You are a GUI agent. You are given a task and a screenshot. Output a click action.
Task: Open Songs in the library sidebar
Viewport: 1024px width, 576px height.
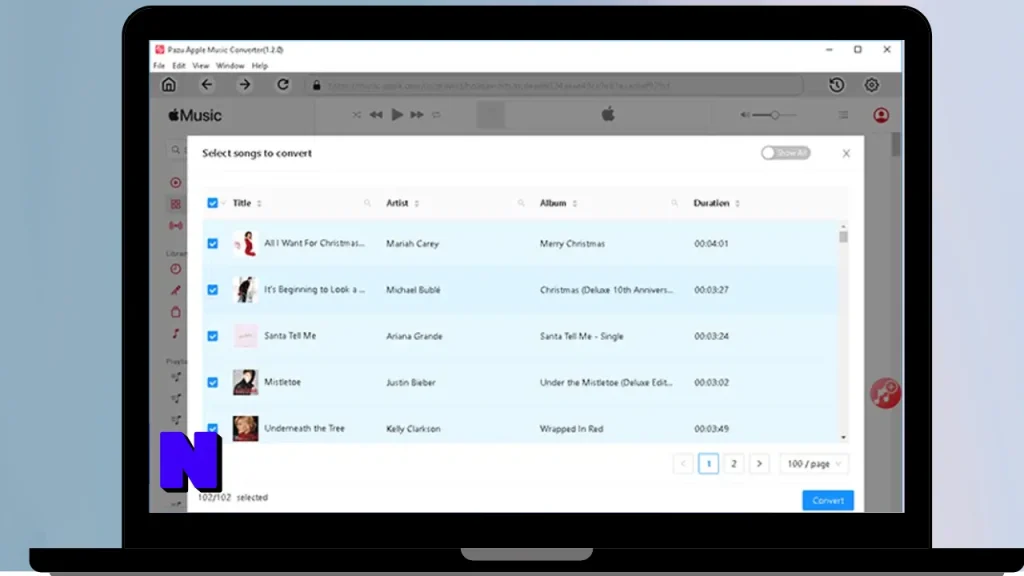176,334
